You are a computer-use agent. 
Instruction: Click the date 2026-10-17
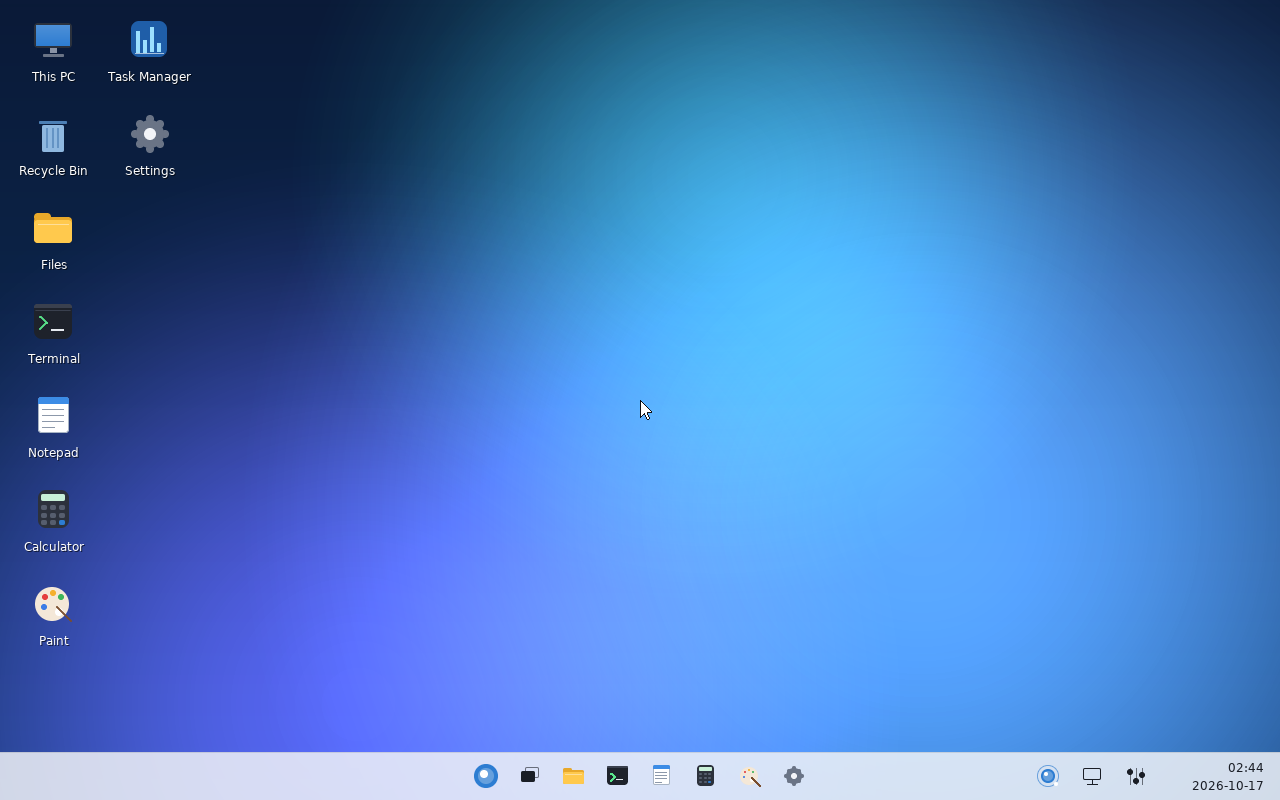[x=1227, y=786]
